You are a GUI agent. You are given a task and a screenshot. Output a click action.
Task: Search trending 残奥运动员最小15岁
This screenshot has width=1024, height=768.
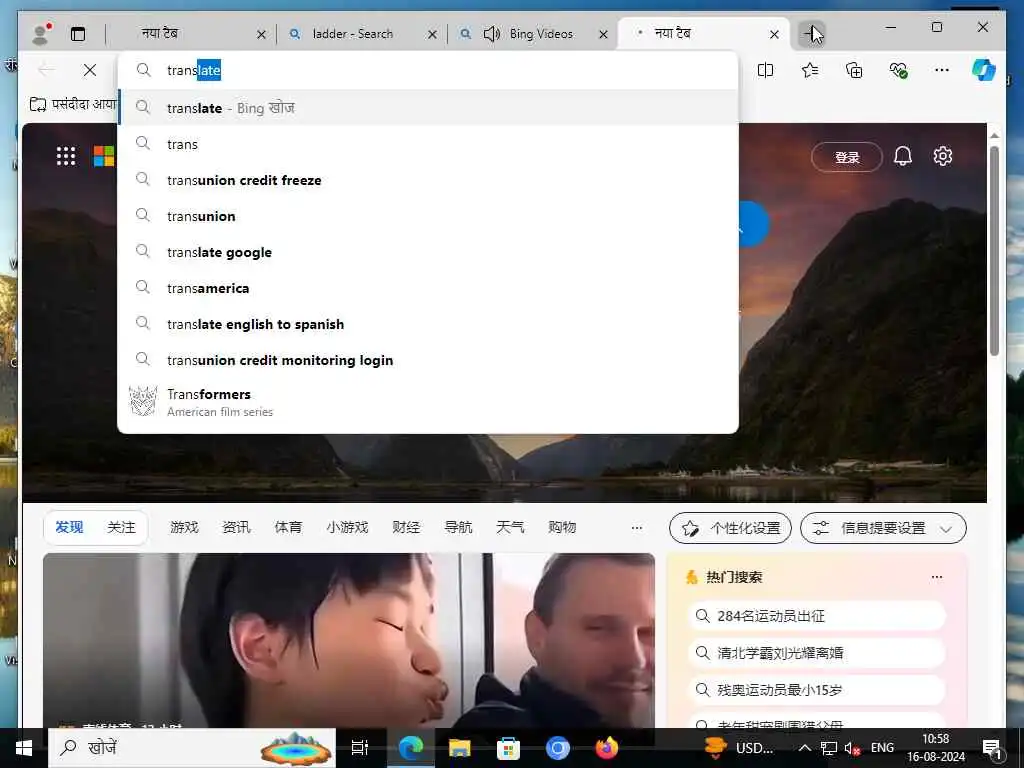point(817,690)
